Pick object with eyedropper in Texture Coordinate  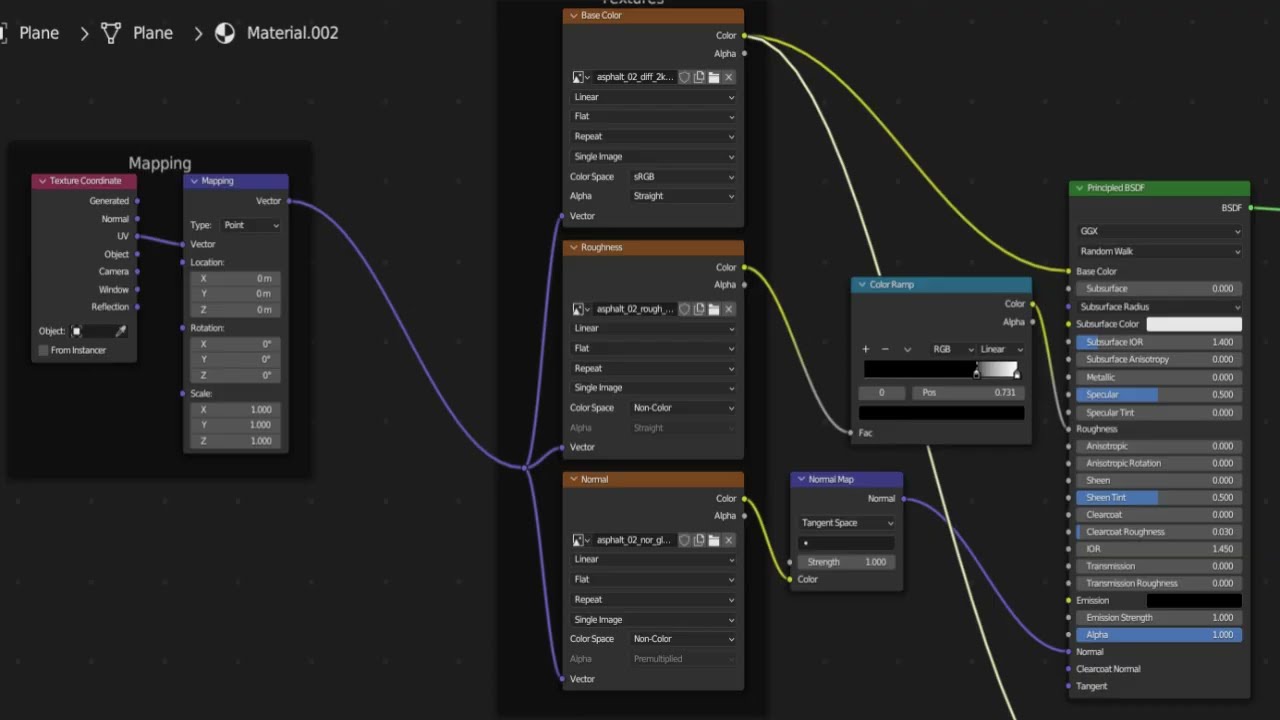coord(122,331)
